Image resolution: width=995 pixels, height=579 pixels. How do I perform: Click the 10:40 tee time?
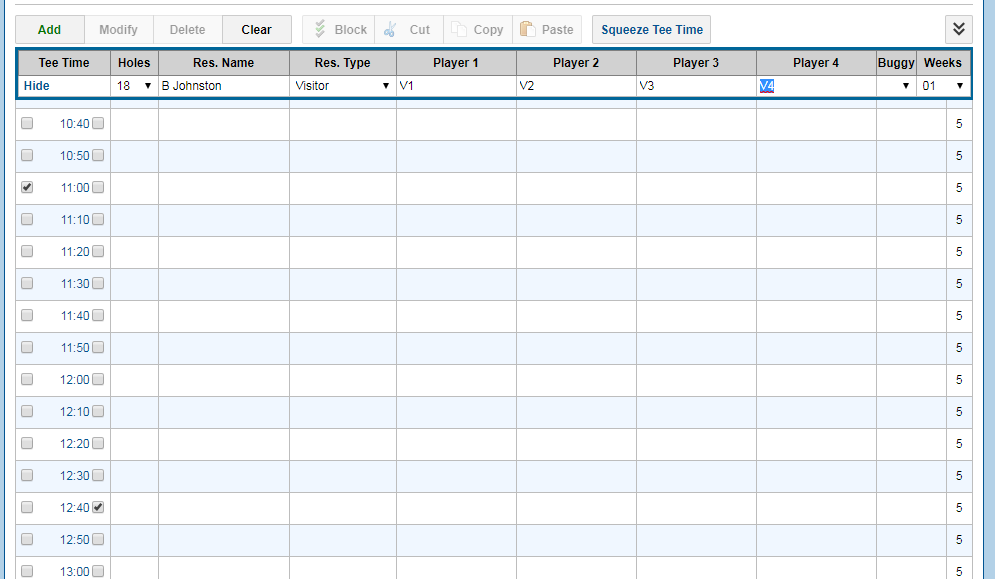click(75, 124)
